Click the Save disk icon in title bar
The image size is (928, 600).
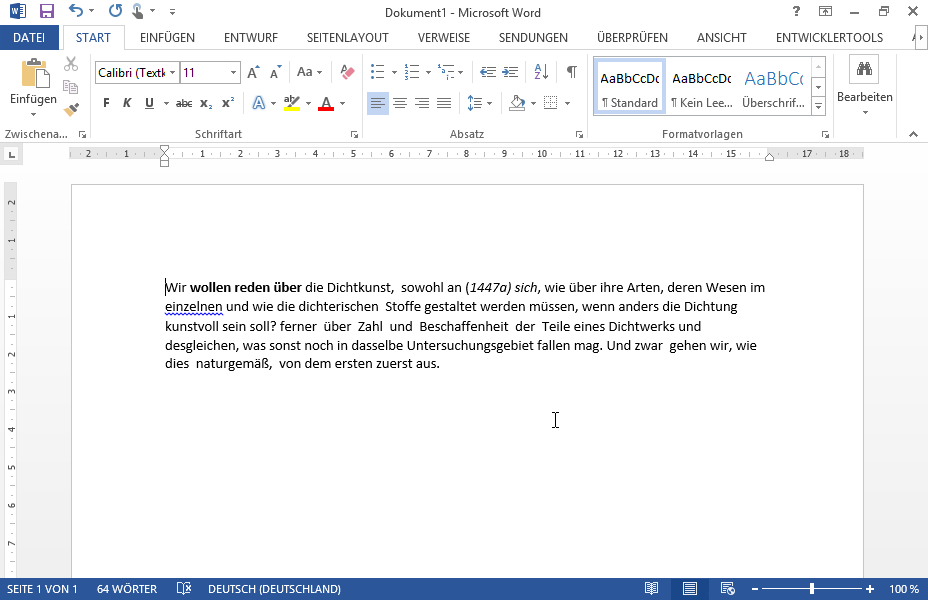coord(47,12)
